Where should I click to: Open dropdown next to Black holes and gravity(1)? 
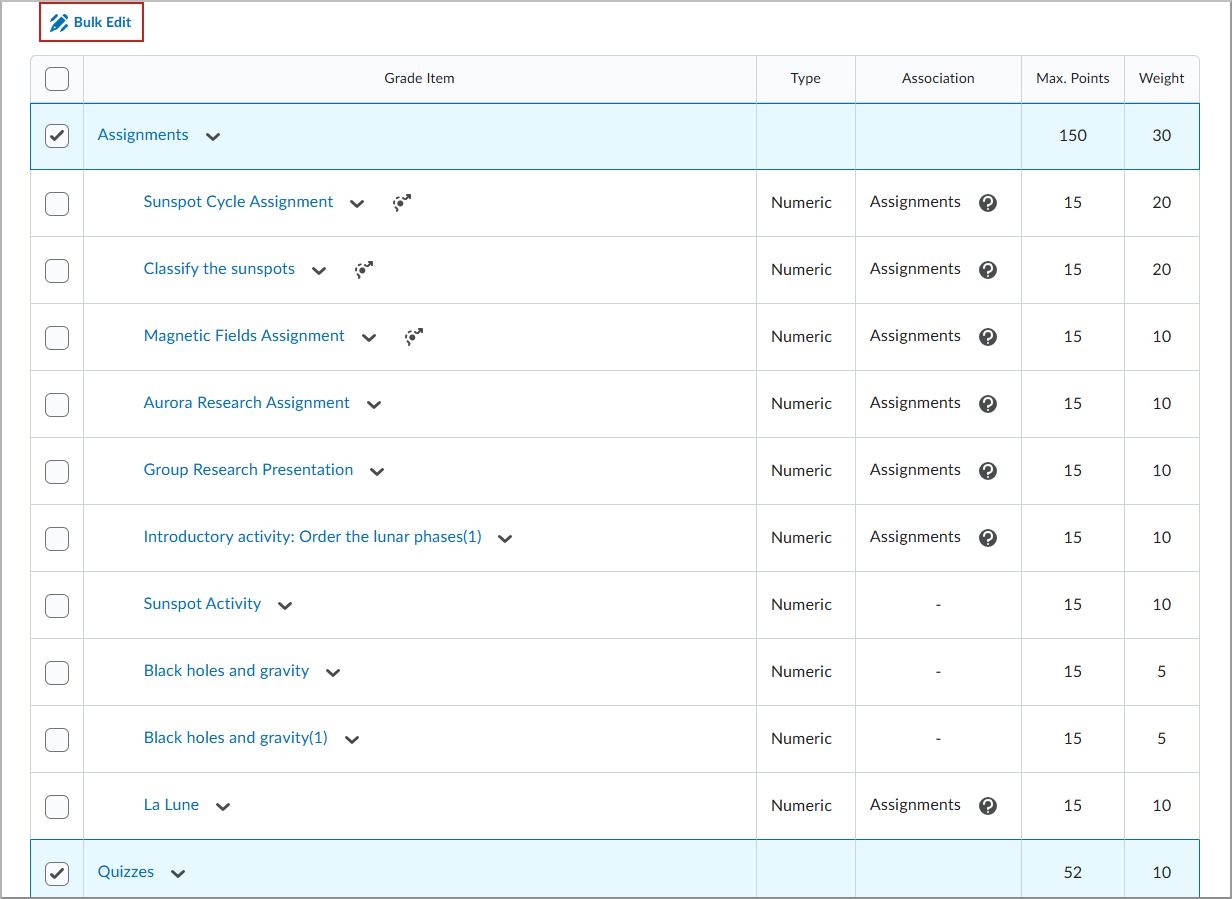tap(352, 740)
